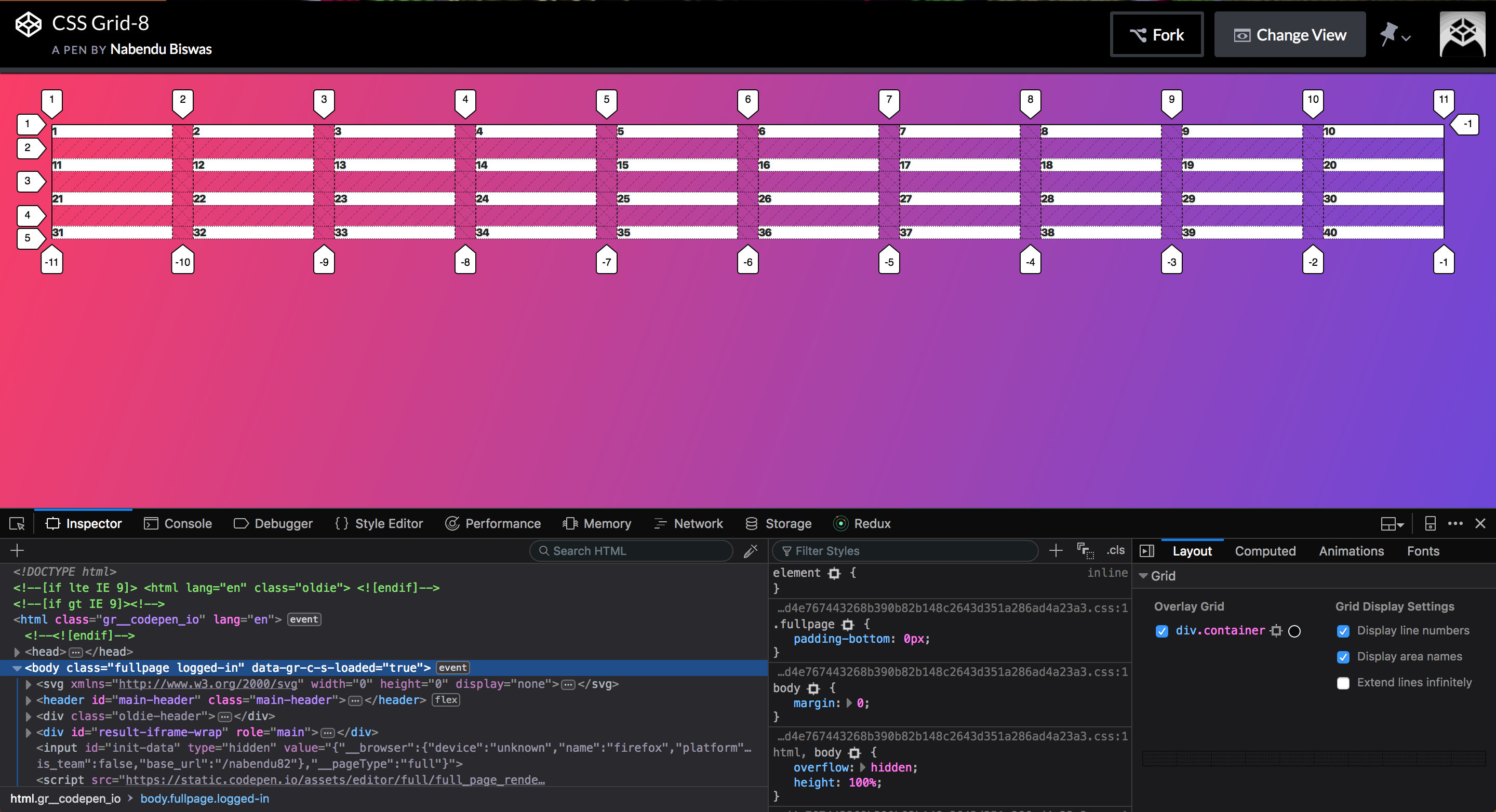Focus the Filter Styles field
Screen dimensions: 1496x812
click(905, 551)
